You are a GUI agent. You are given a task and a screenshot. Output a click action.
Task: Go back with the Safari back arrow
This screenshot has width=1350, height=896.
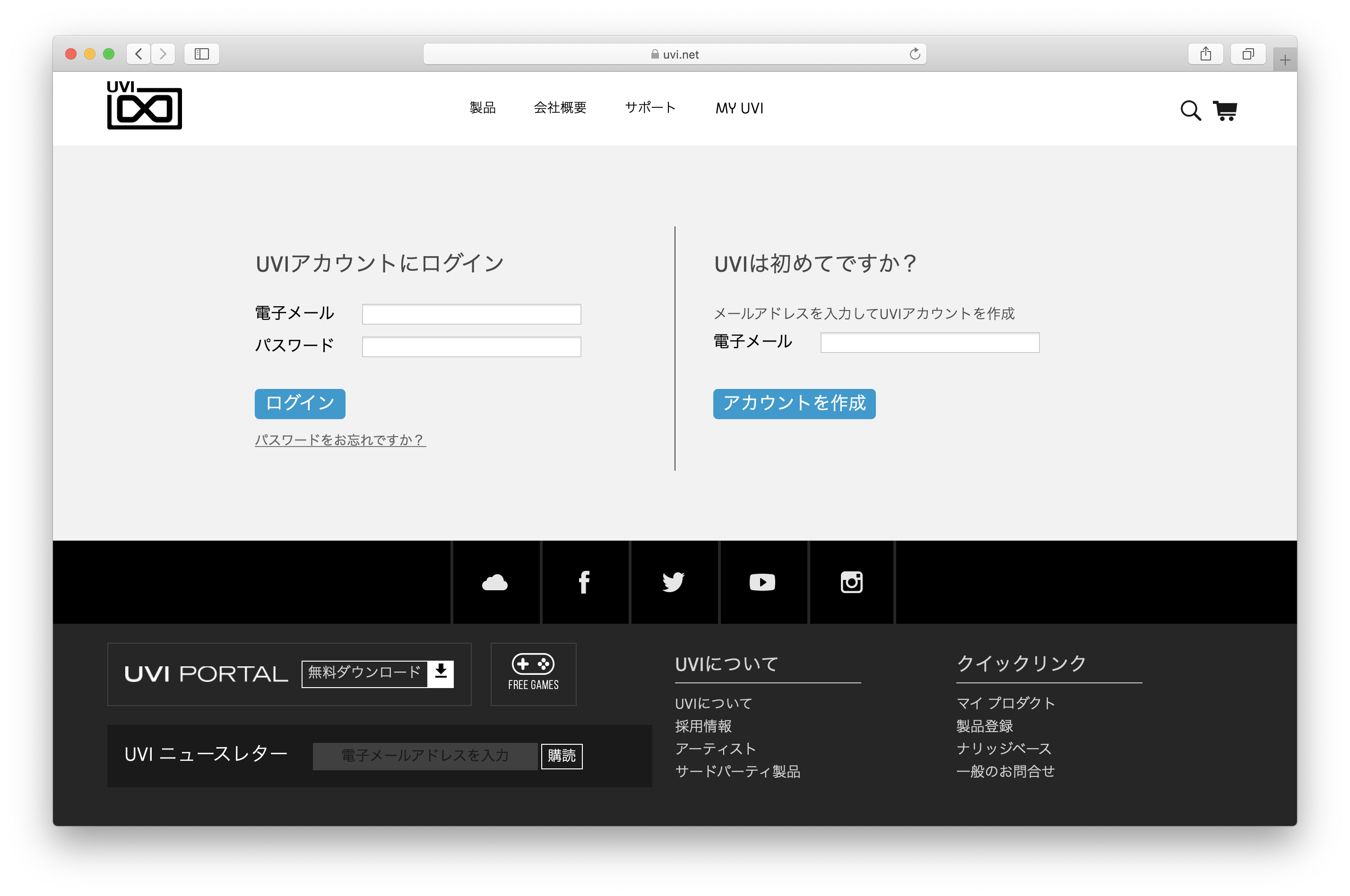coord(138,54)
